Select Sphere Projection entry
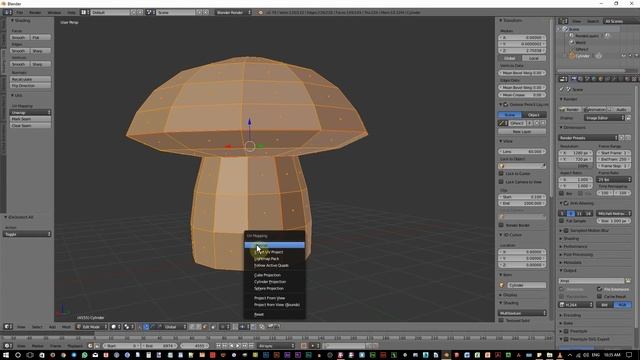Image resolution: width=640 pixels, height=360 pixels. click(x=274, y=288)
